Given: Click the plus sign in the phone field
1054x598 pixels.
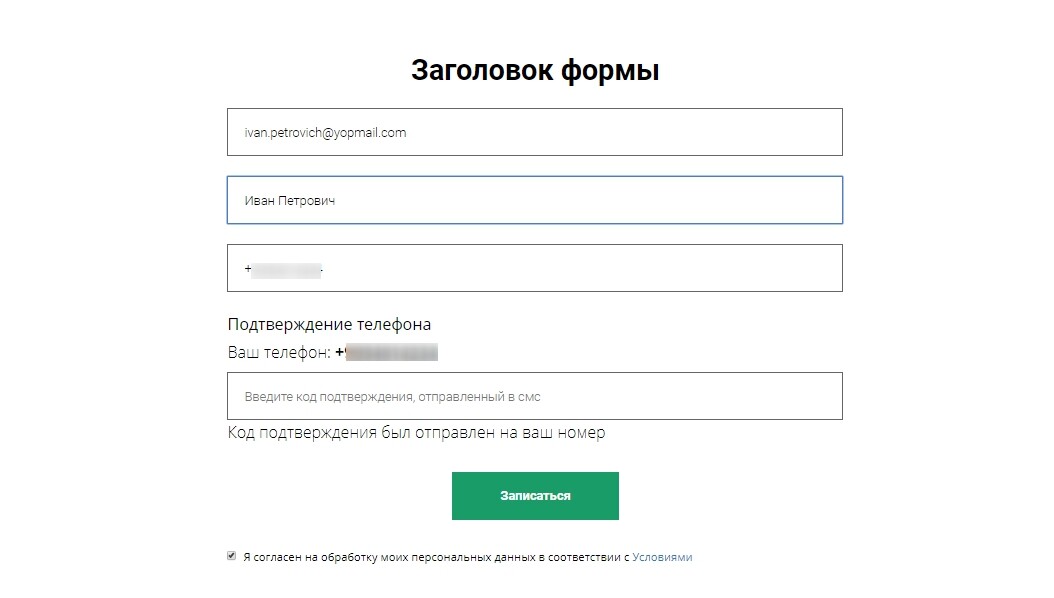Looking at the screenshot, I should tap(248, 268).
